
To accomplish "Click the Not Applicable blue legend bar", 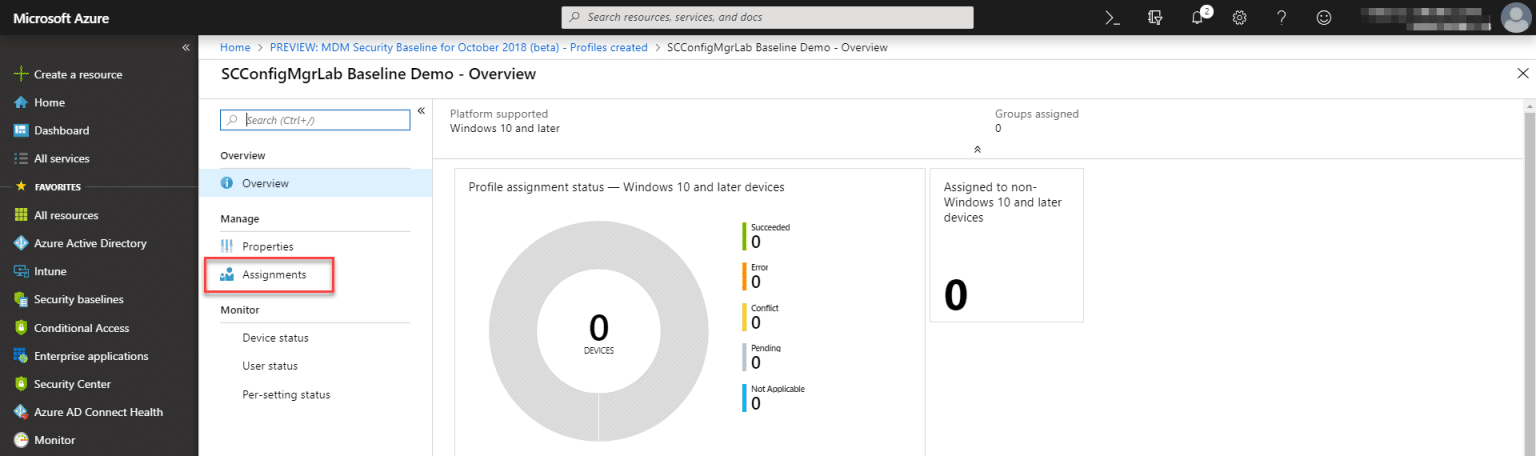I will coord(745,398).
